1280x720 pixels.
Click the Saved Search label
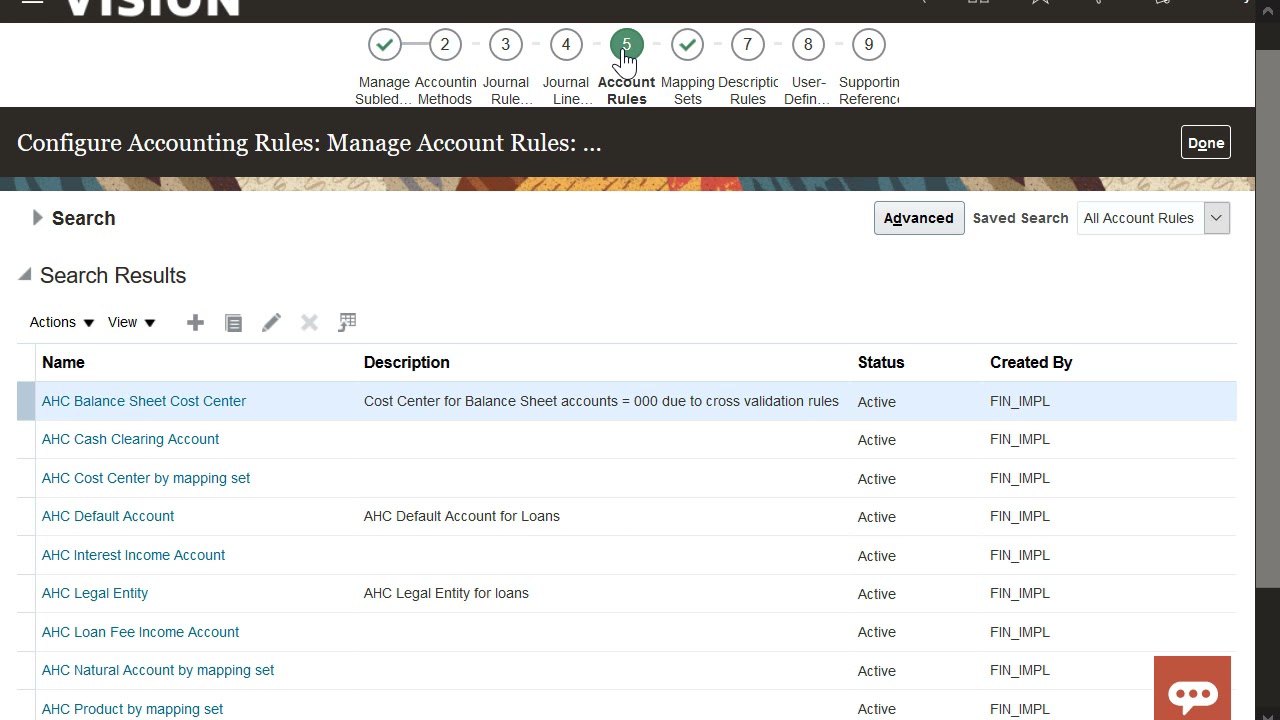[x=1020, y=218]
